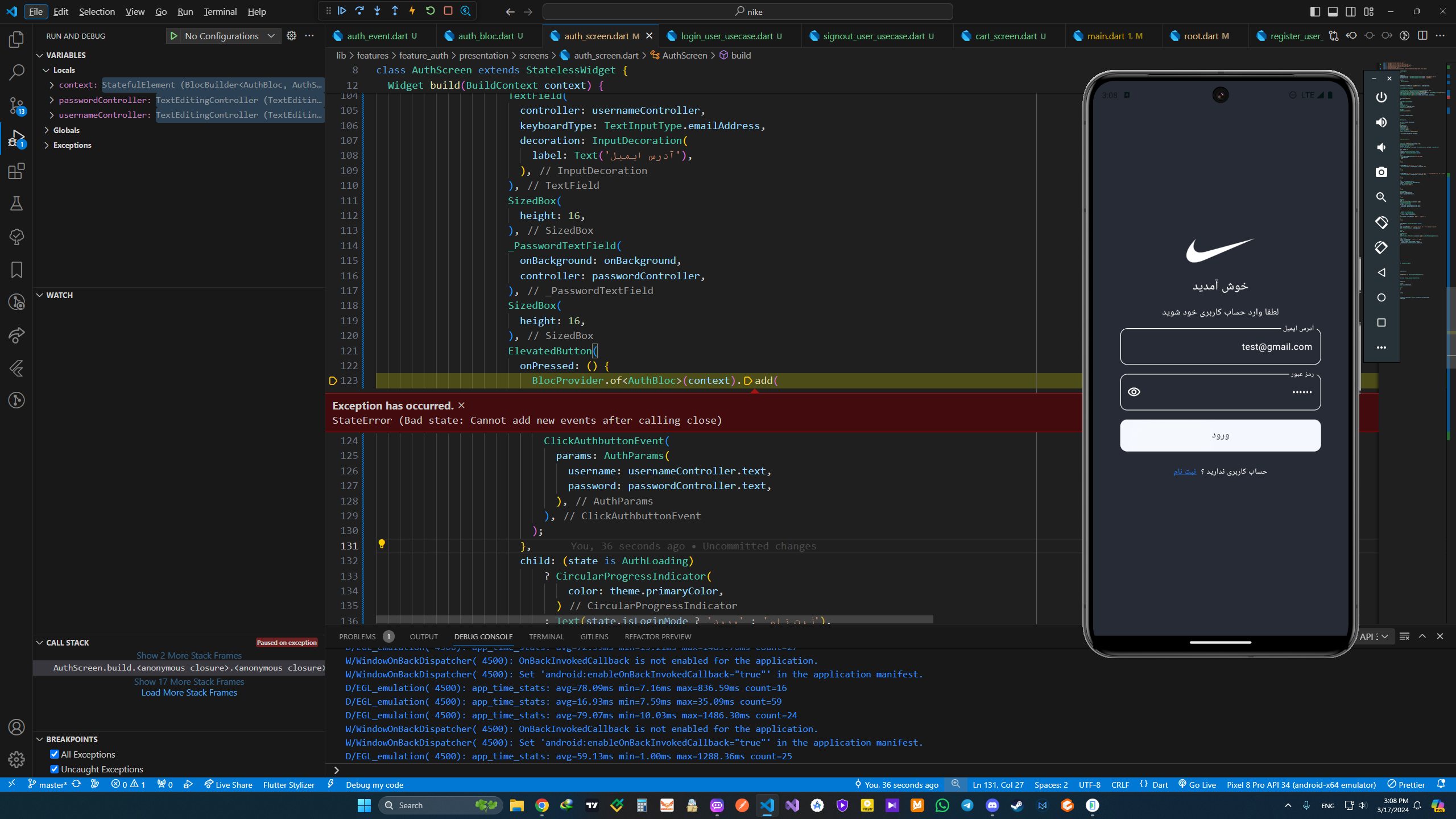This screenshot has width=1456, height=819.
Task: Expand the passwordController variable
Action: click(x=52, y=100)
